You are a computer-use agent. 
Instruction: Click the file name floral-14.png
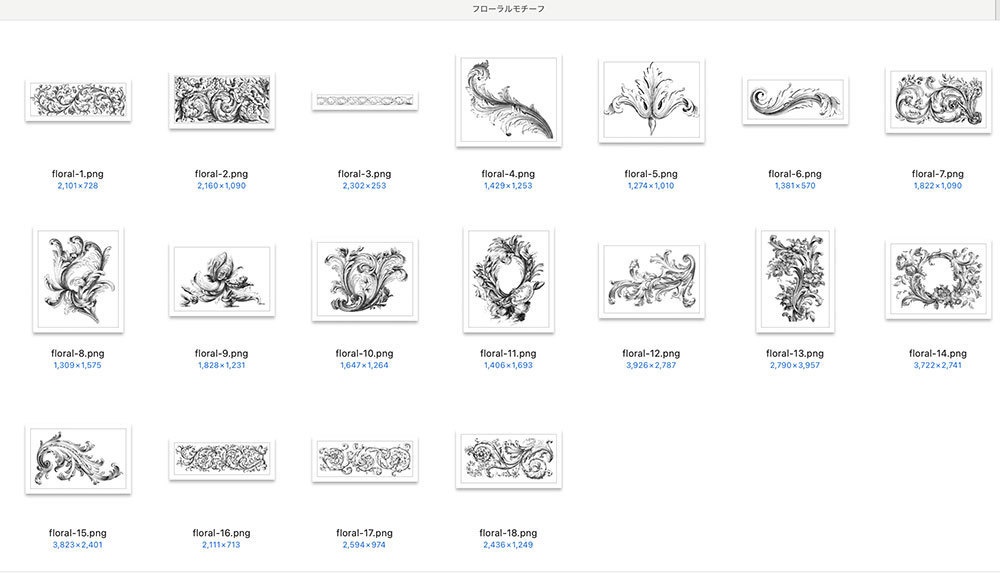tap(938, 353)
